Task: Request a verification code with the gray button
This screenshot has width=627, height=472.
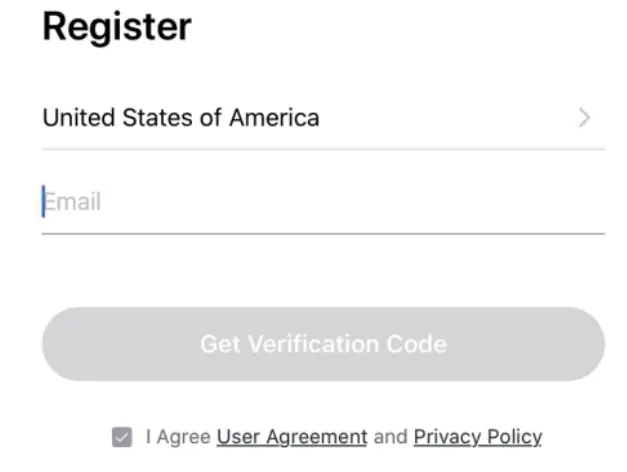Action: (322, 344)
